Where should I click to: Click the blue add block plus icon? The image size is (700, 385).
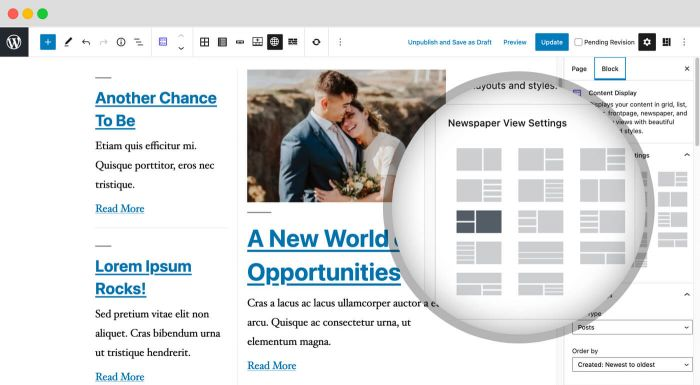(x=48, y=42)
